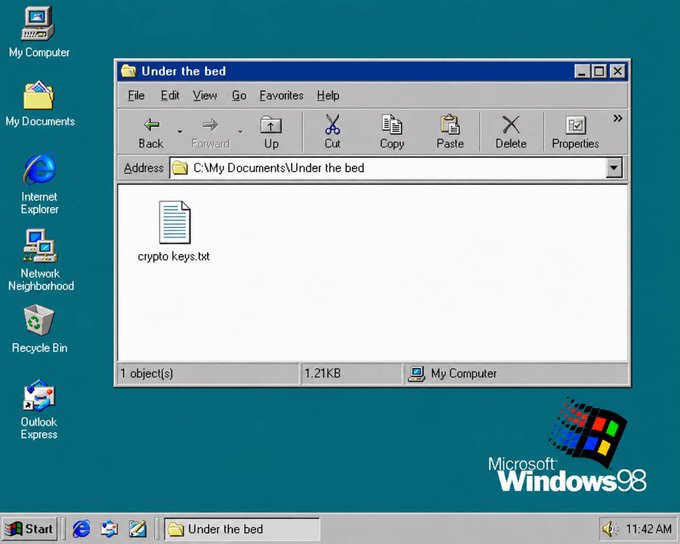Screen dimensions: 680x544
Task: Expand the Forward history dropdown arrow
Action: (240, 131)
